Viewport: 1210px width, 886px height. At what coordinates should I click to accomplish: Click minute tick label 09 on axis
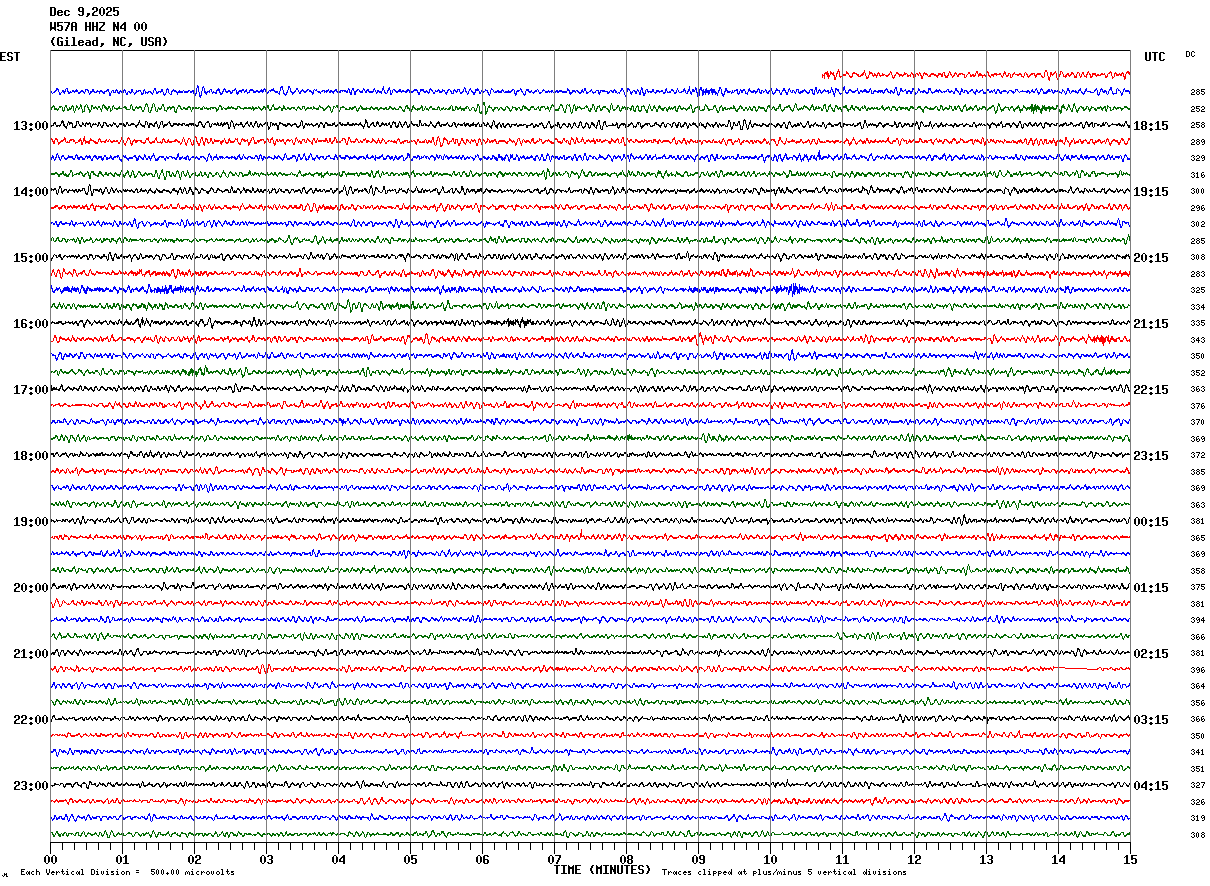[x=698, y=859]
